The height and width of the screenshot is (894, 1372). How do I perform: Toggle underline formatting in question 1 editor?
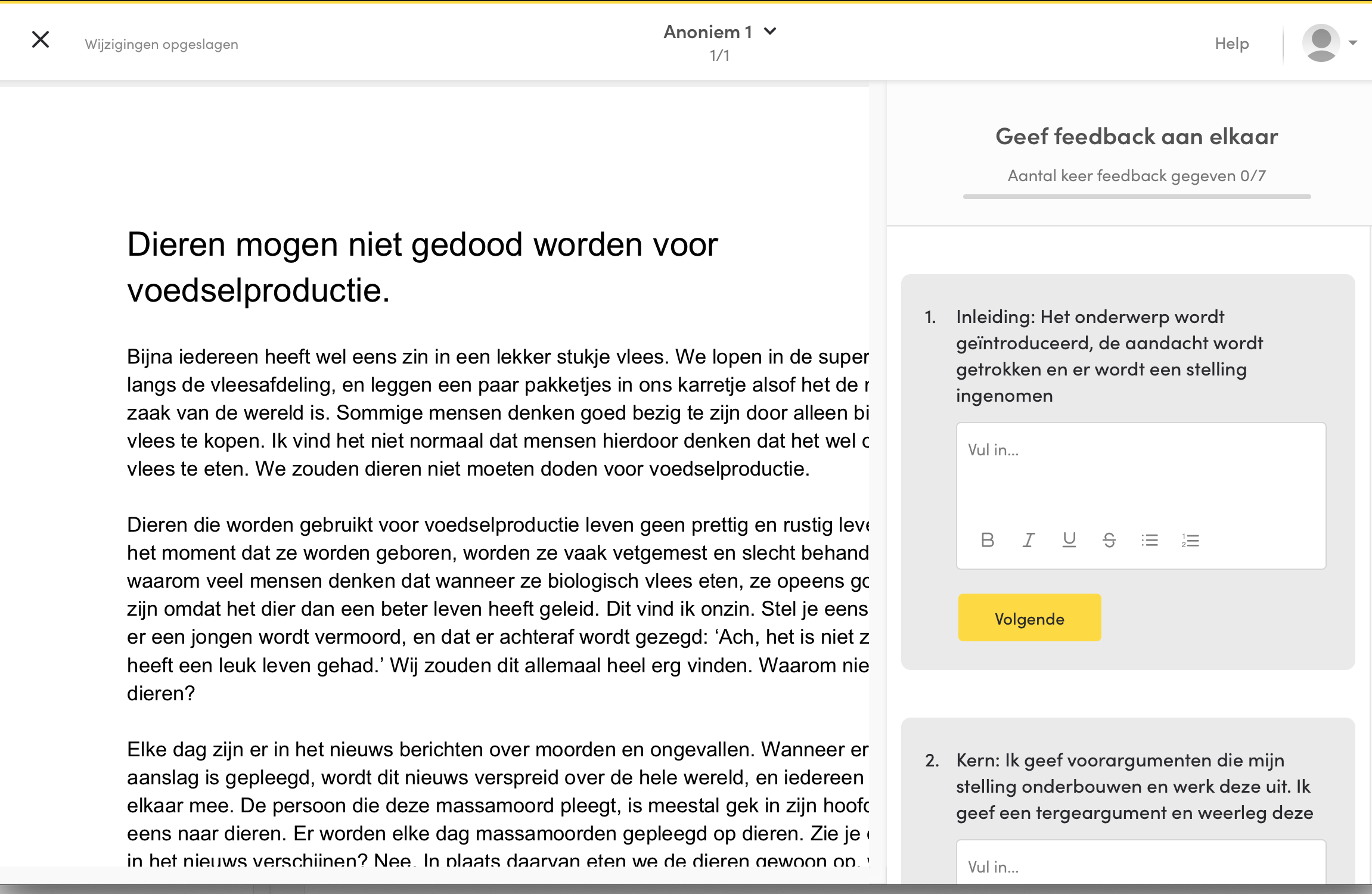(x=1069, y=540)
